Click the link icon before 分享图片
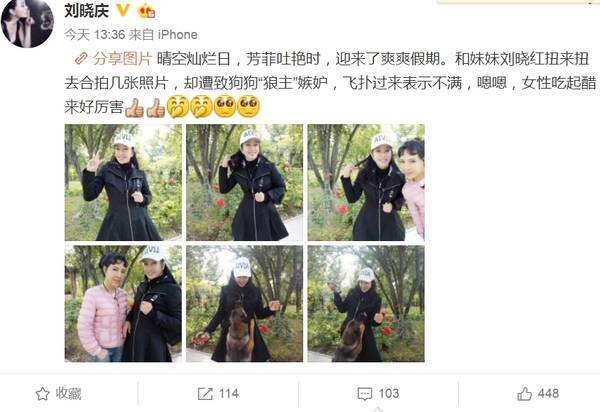The width and height of the screenshot is (600, 412). click(80, 59)
